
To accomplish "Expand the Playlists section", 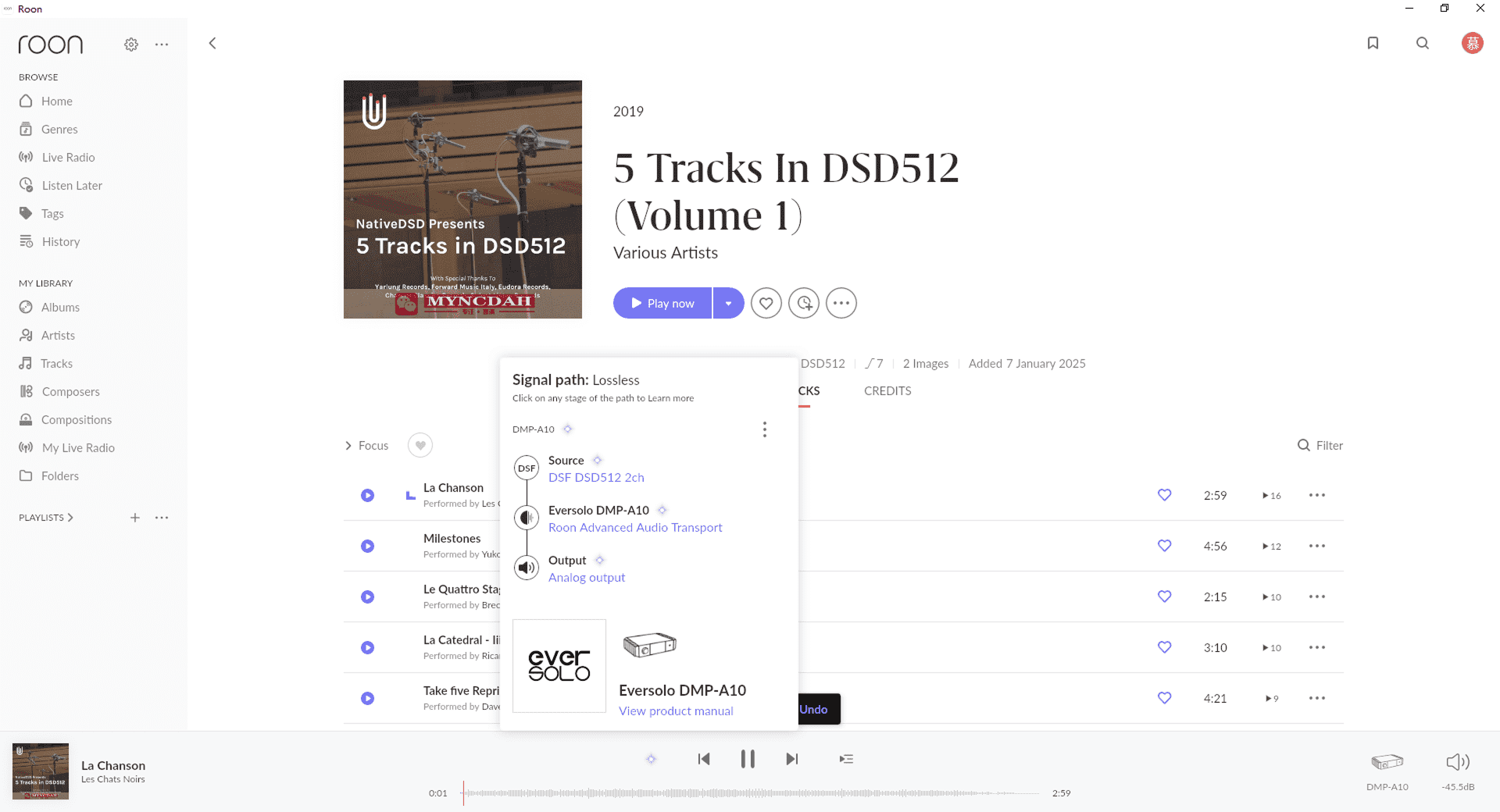I will pyautogui.click(x=46, y=518).
